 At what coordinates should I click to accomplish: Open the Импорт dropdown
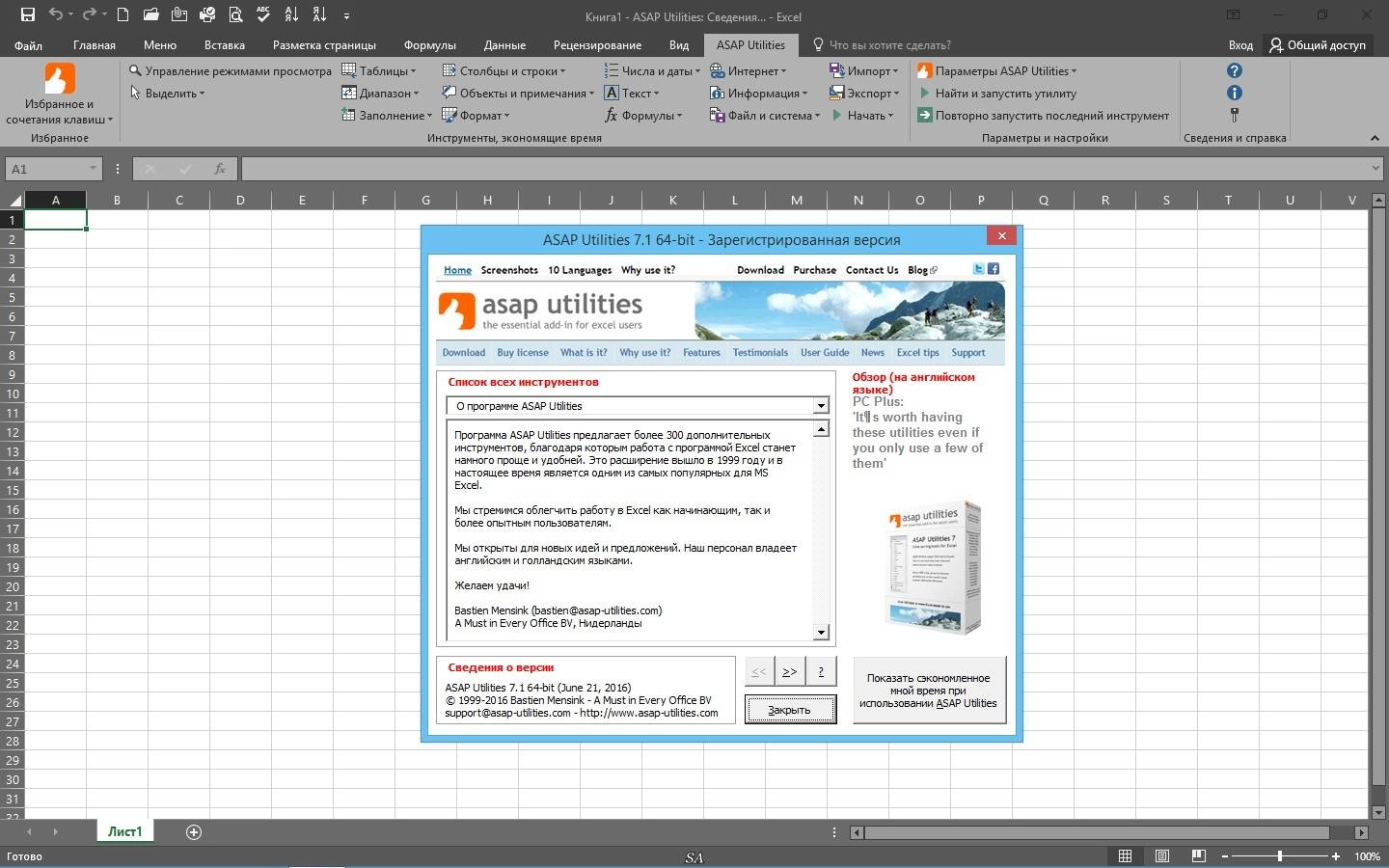[864, 70]
